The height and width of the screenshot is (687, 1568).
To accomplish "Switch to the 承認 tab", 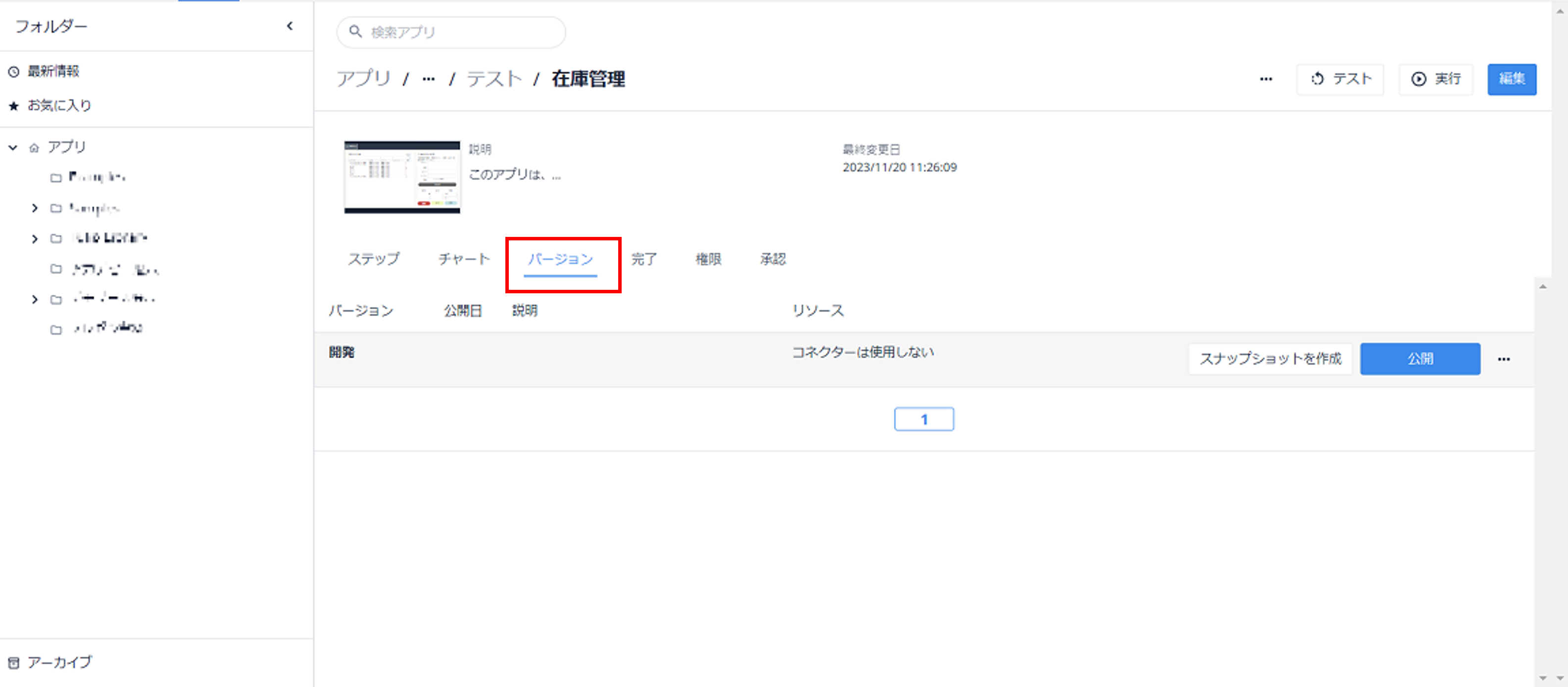I will point(773,259).
